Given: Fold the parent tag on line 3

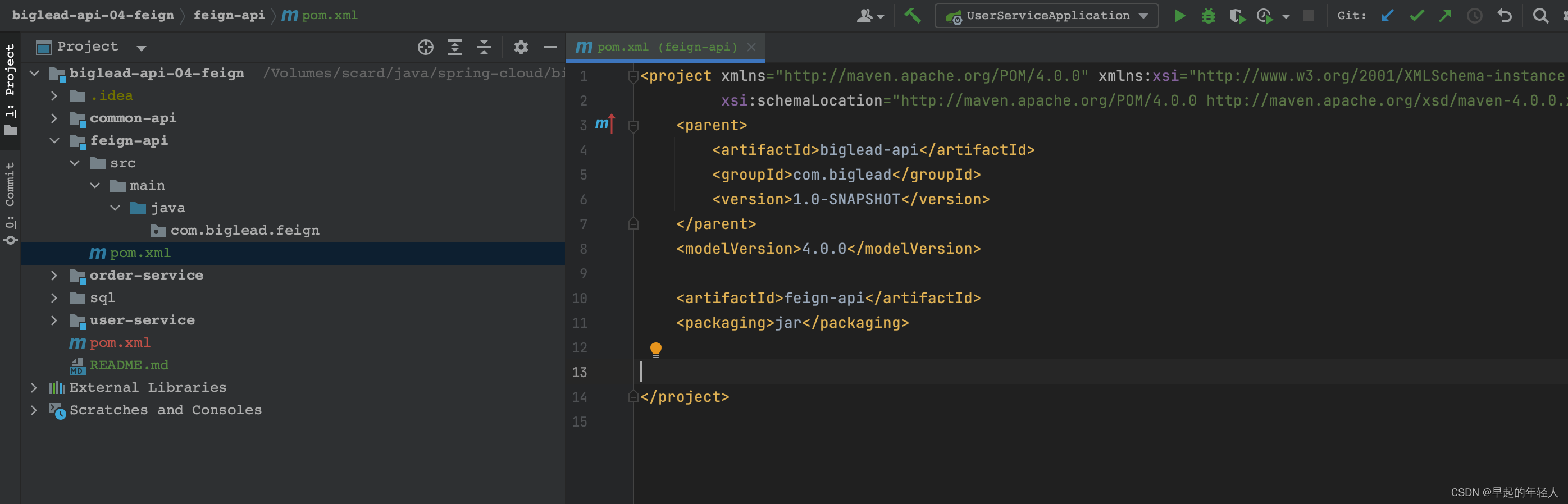Looking at the screenshot, I should click(633, 126).
